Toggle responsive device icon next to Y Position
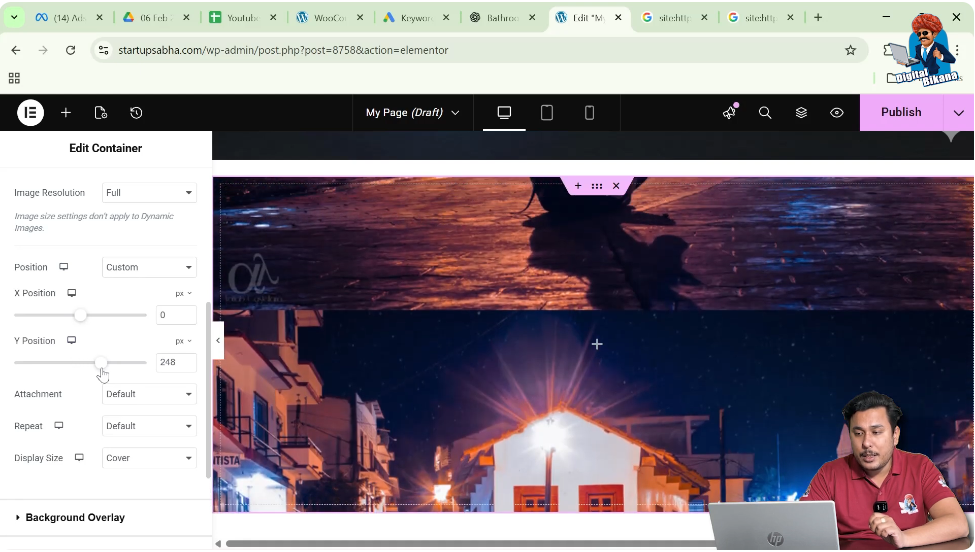975x552 pixels. click(72, 340)
